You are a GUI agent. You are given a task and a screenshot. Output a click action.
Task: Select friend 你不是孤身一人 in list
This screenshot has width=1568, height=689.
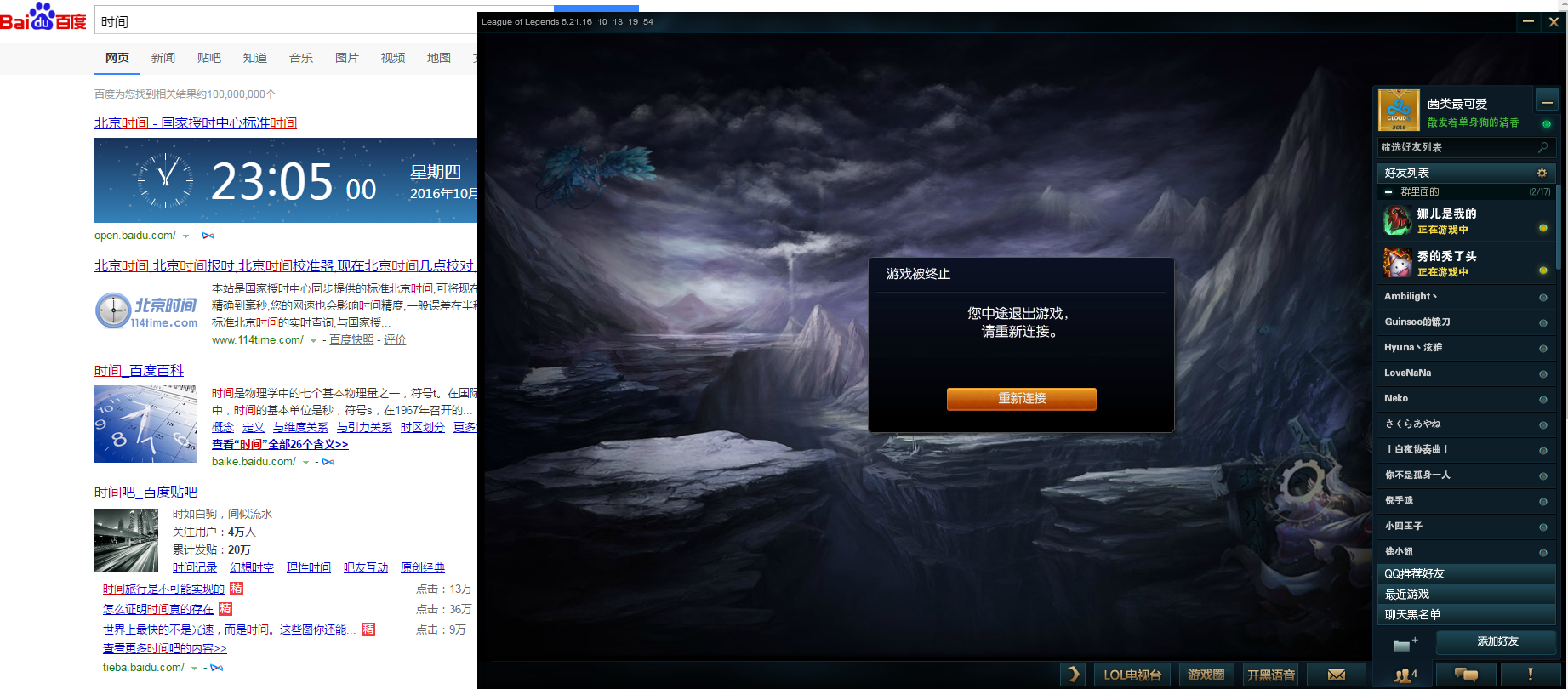1466,475
